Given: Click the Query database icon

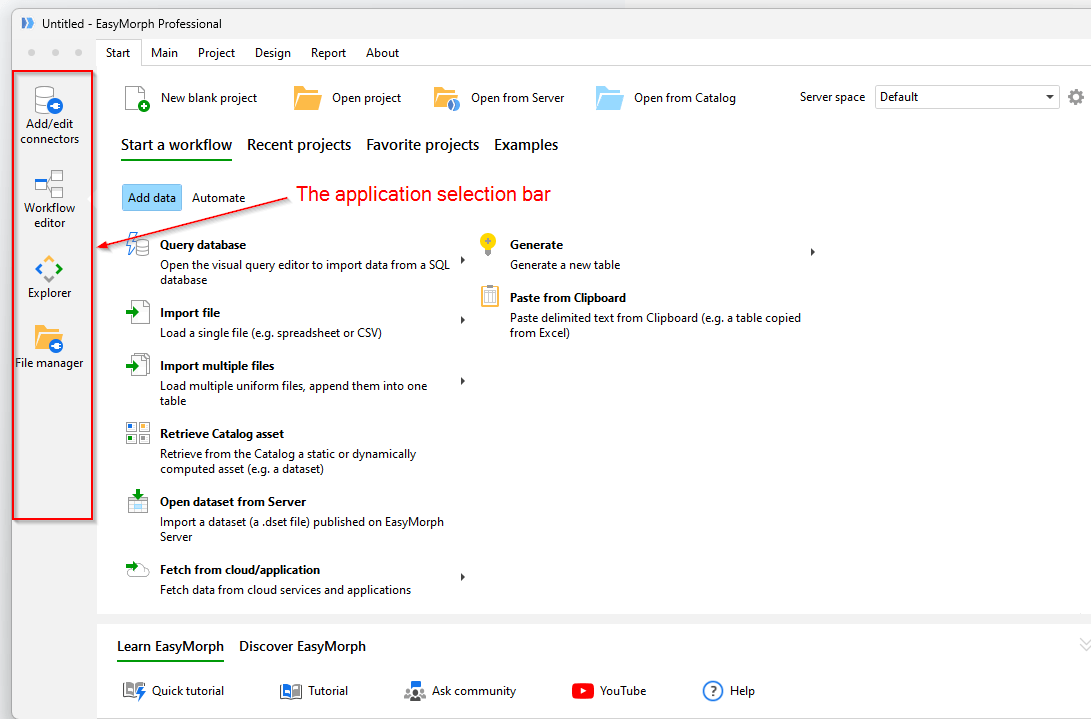Looking at the screenshot, I should [x=137, y=244].
